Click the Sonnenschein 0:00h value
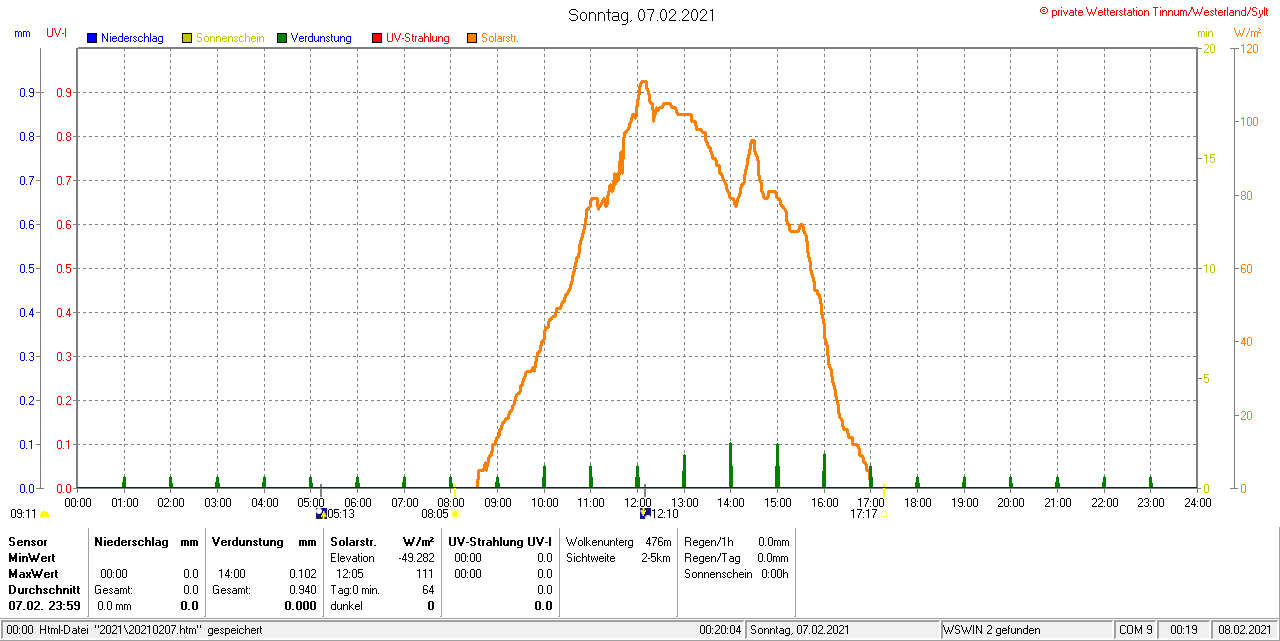 [775, 574]
